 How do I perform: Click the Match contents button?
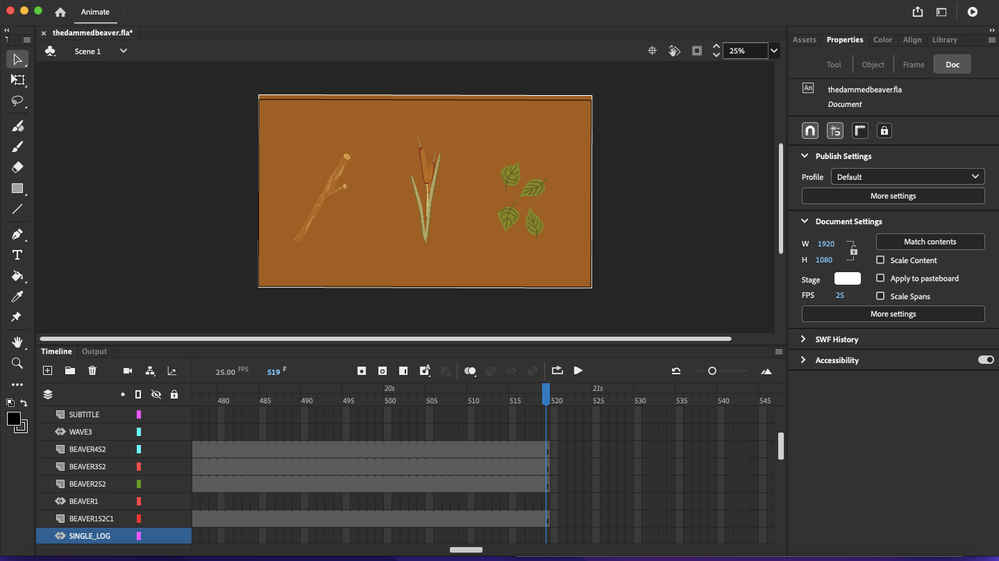pos(930,241)
